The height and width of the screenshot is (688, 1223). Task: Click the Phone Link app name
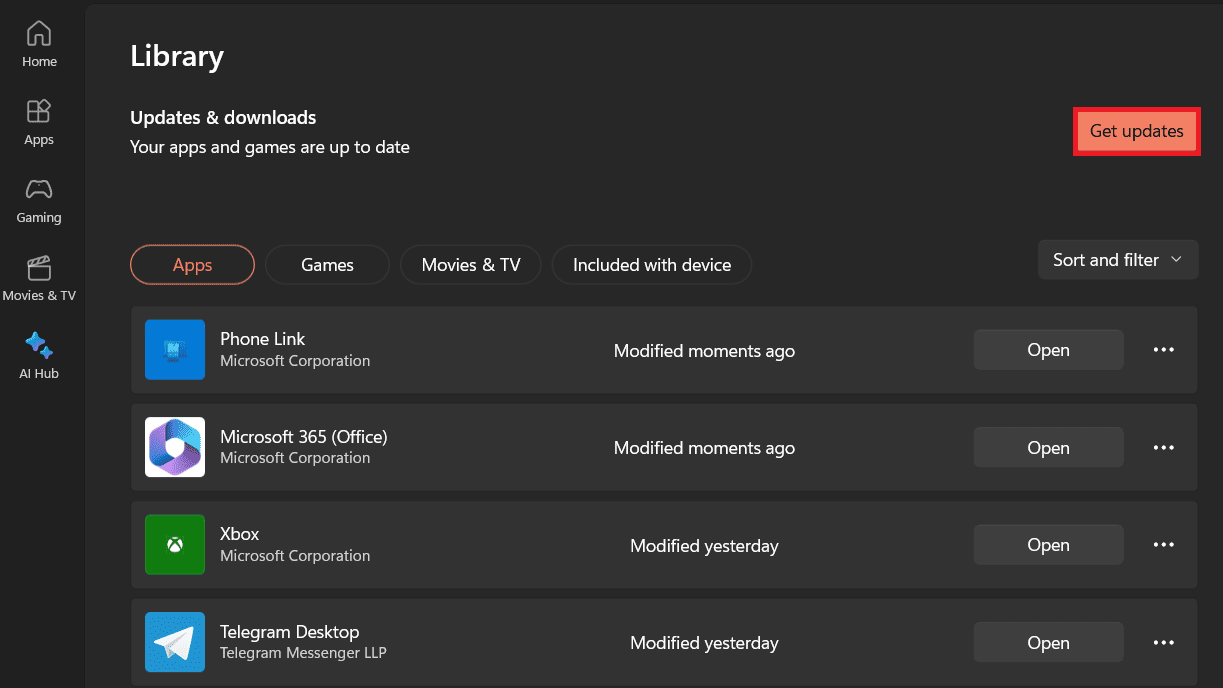point(263,339)
